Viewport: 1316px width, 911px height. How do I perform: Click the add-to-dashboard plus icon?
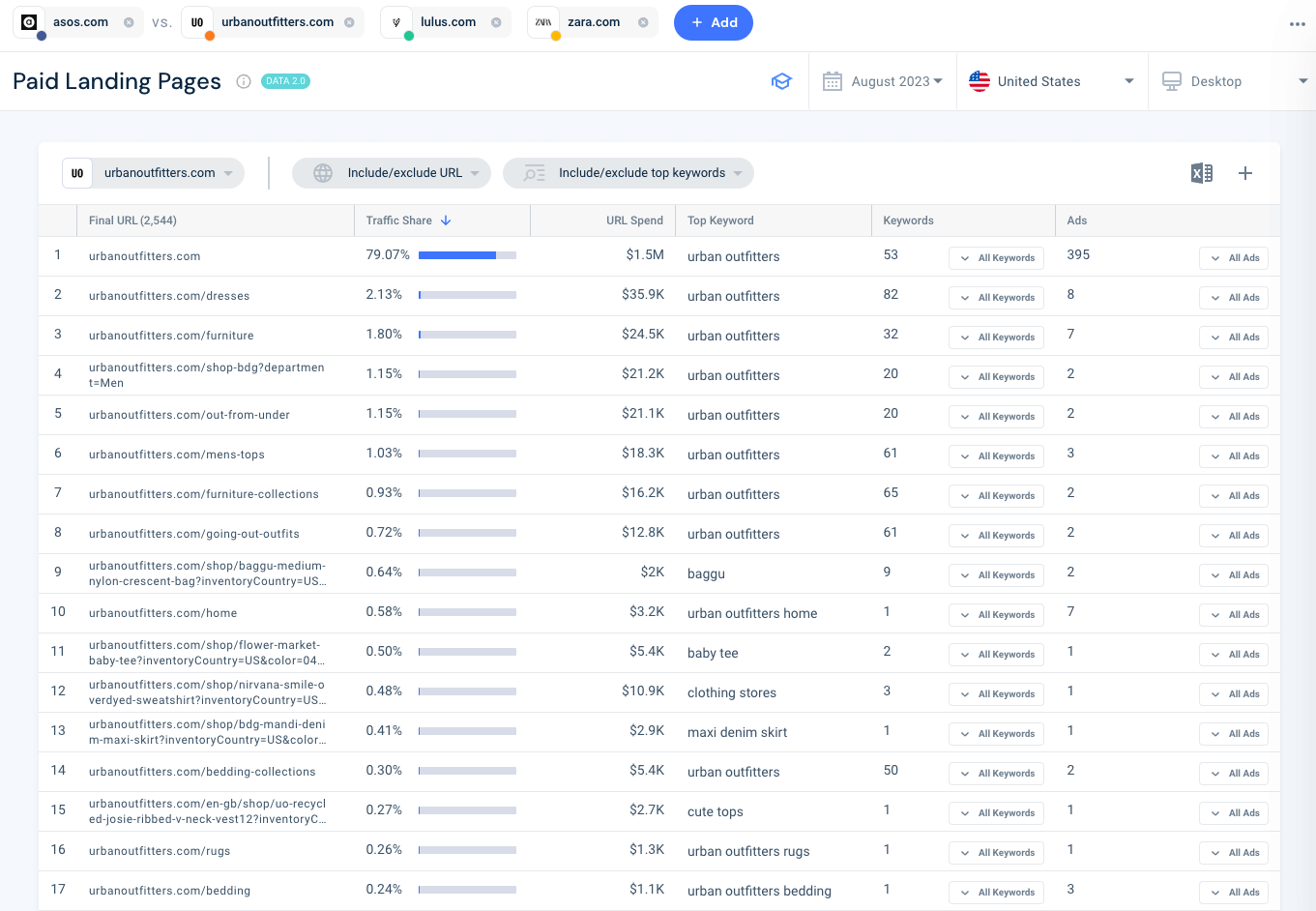1245,173
